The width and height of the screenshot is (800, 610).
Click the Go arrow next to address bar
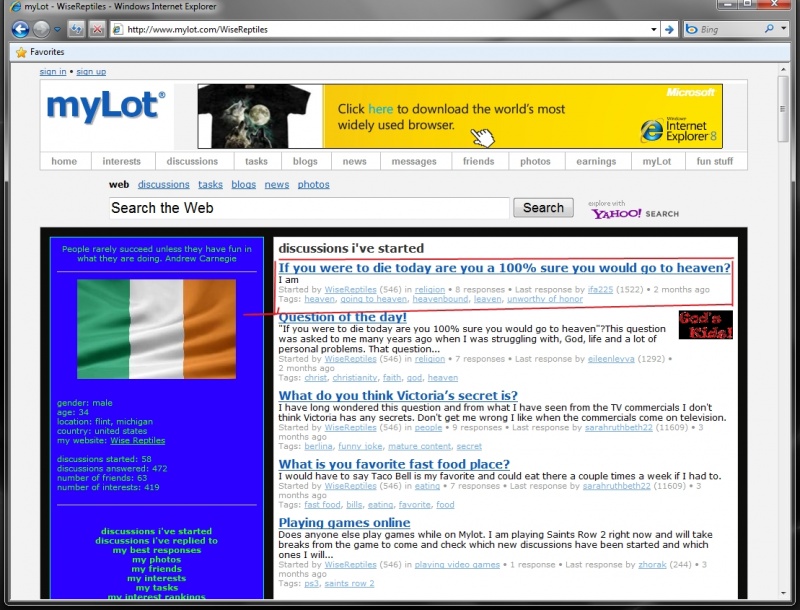pyautogui.click(x=669, y=30)
